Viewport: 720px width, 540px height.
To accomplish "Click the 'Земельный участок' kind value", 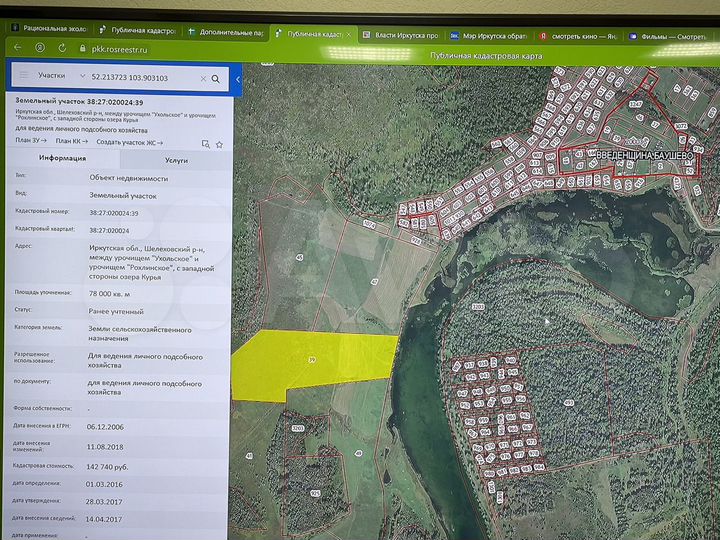I will click(123, 196).
